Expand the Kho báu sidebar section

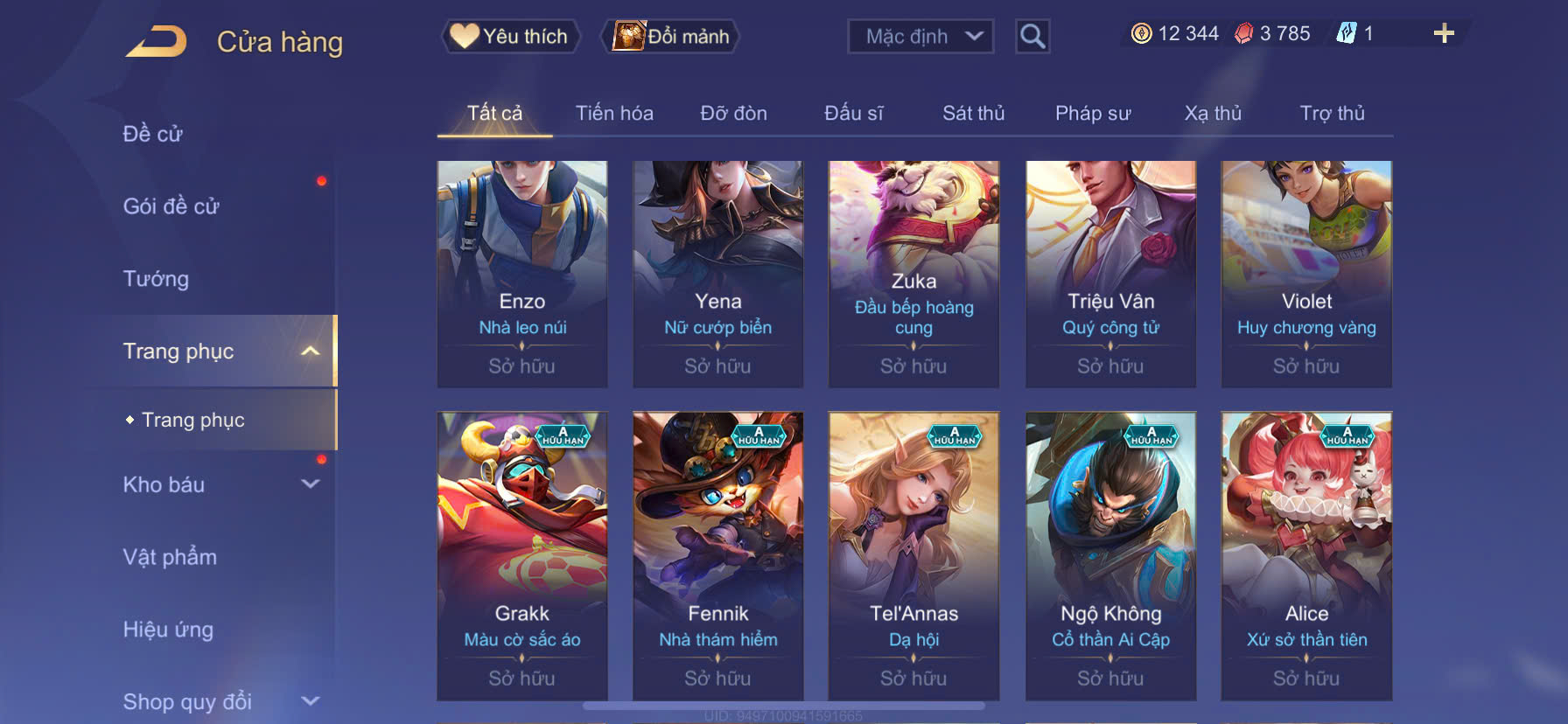pos(310,484)
